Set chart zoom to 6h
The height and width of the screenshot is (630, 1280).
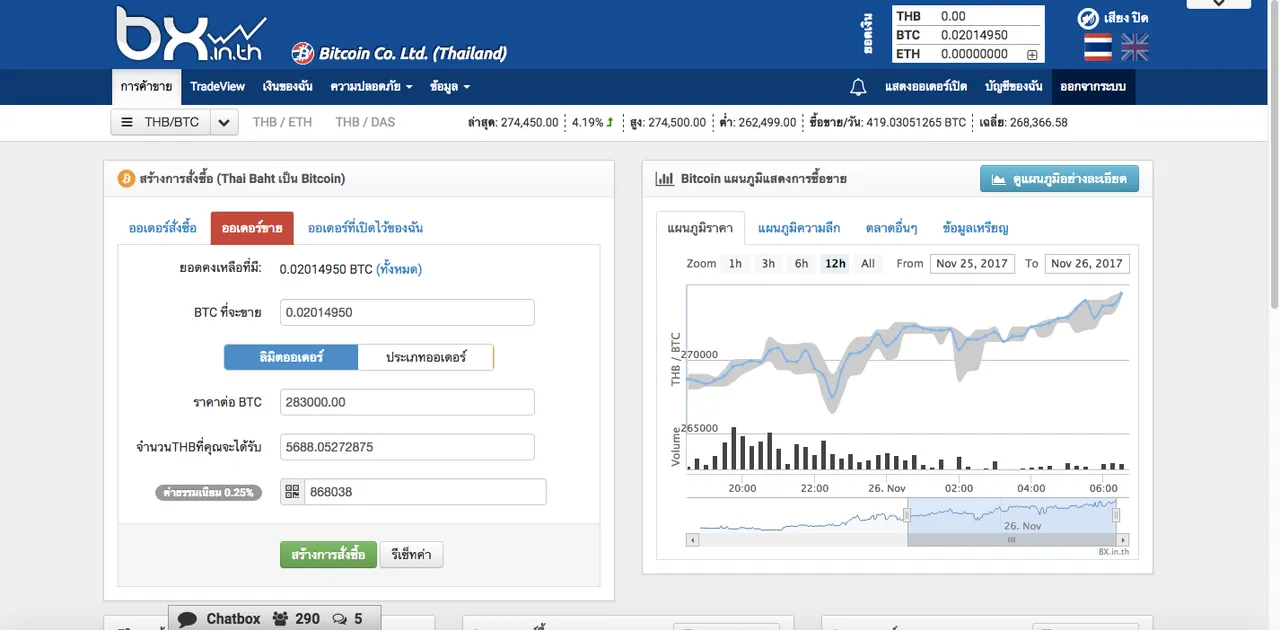pyautogui.click(x=801, y=264)
